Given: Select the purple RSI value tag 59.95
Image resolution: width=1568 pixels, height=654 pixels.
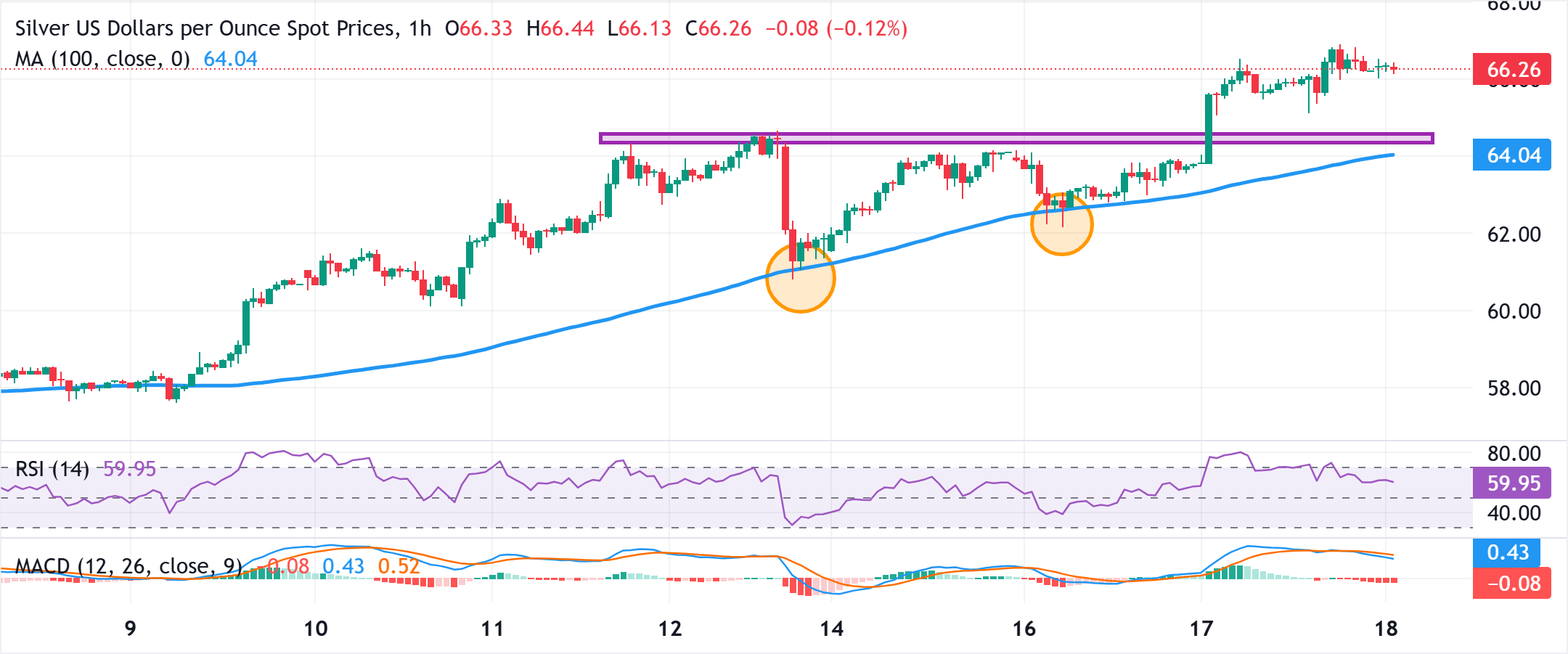Looking at the screenshot, I should coord(1512,483).
